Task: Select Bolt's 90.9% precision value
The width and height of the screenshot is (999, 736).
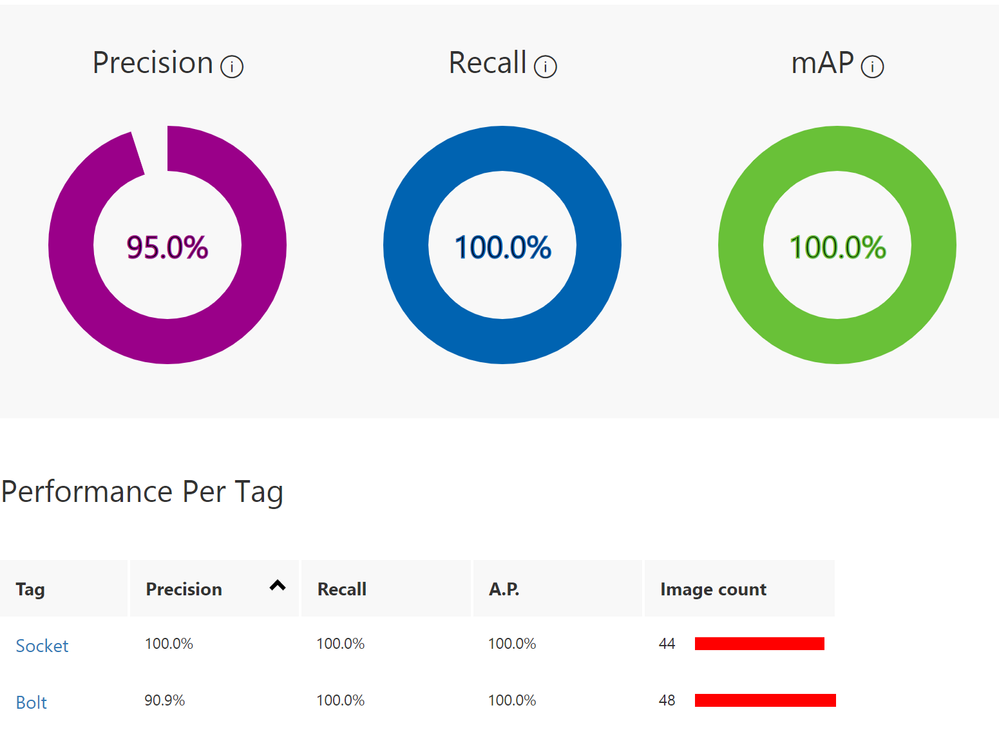Action: [164, 700]
